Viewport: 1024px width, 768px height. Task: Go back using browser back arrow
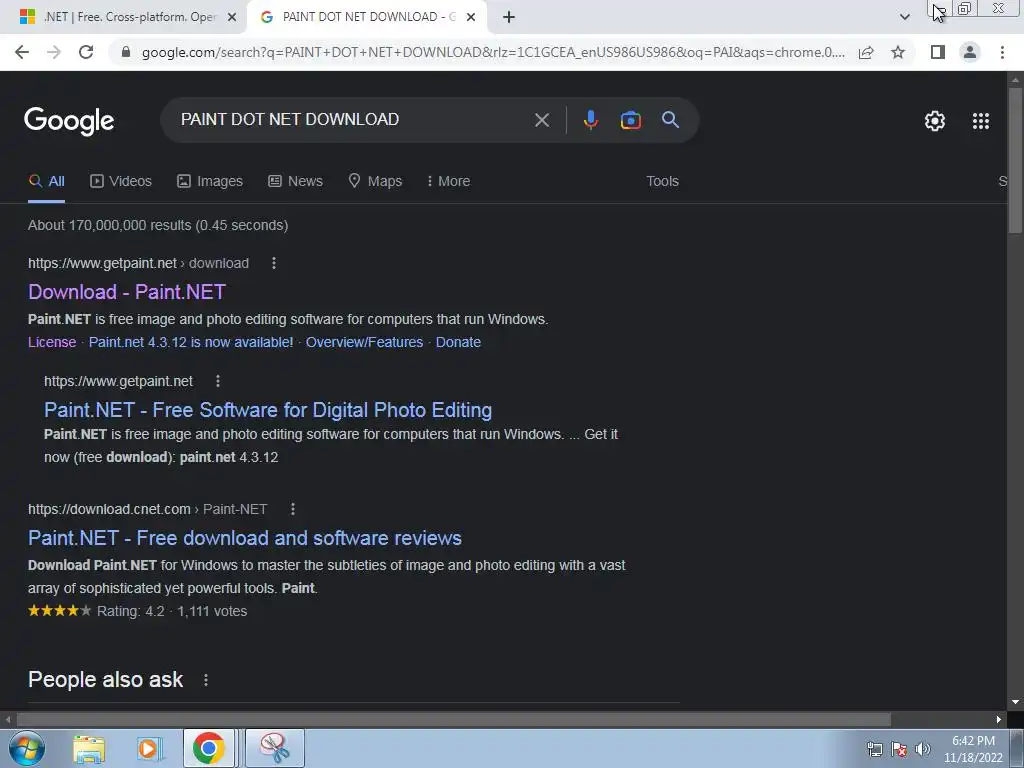(x=22, y=52)
